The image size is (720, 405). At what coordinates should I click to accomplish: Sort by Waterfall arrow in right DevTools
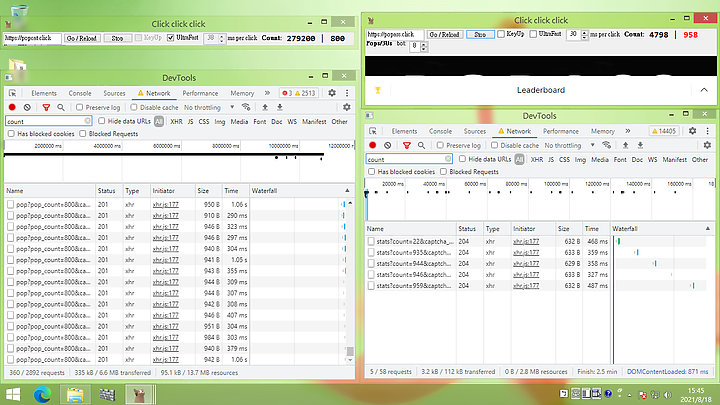pyautogui.click(x=708, y=229)
